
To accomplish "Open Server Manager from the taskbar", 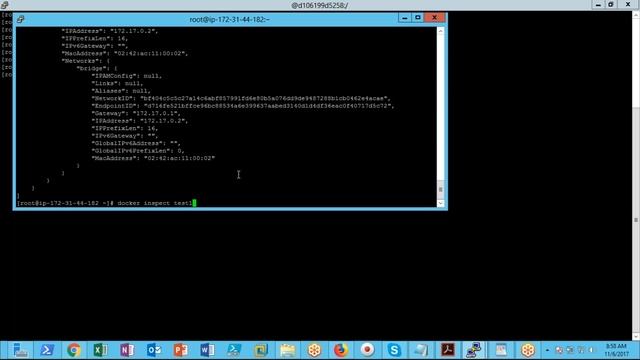I will tap(20, 350).
